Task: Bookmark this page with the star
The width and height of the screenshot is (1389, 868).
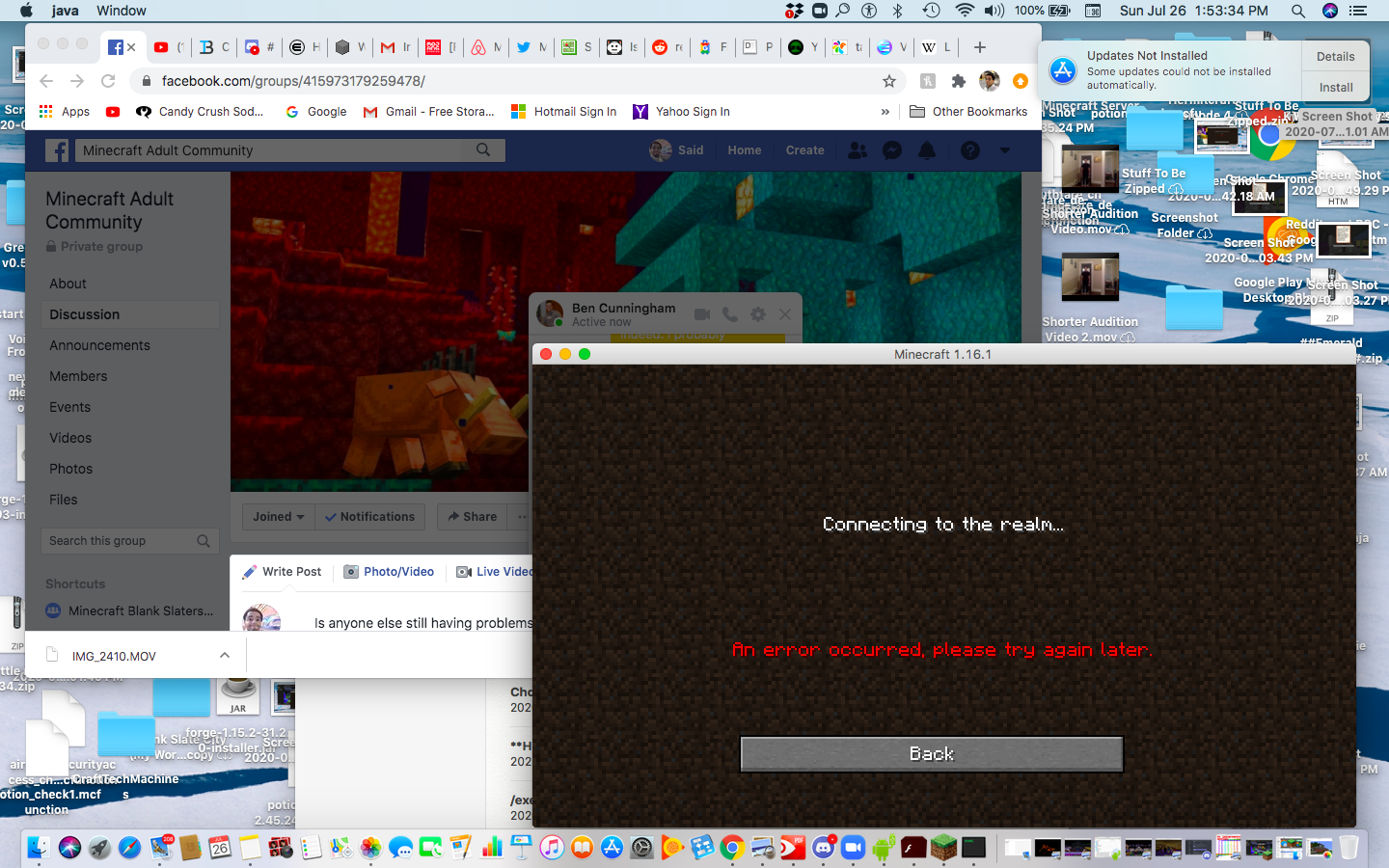Action: [x=889, y=81]
